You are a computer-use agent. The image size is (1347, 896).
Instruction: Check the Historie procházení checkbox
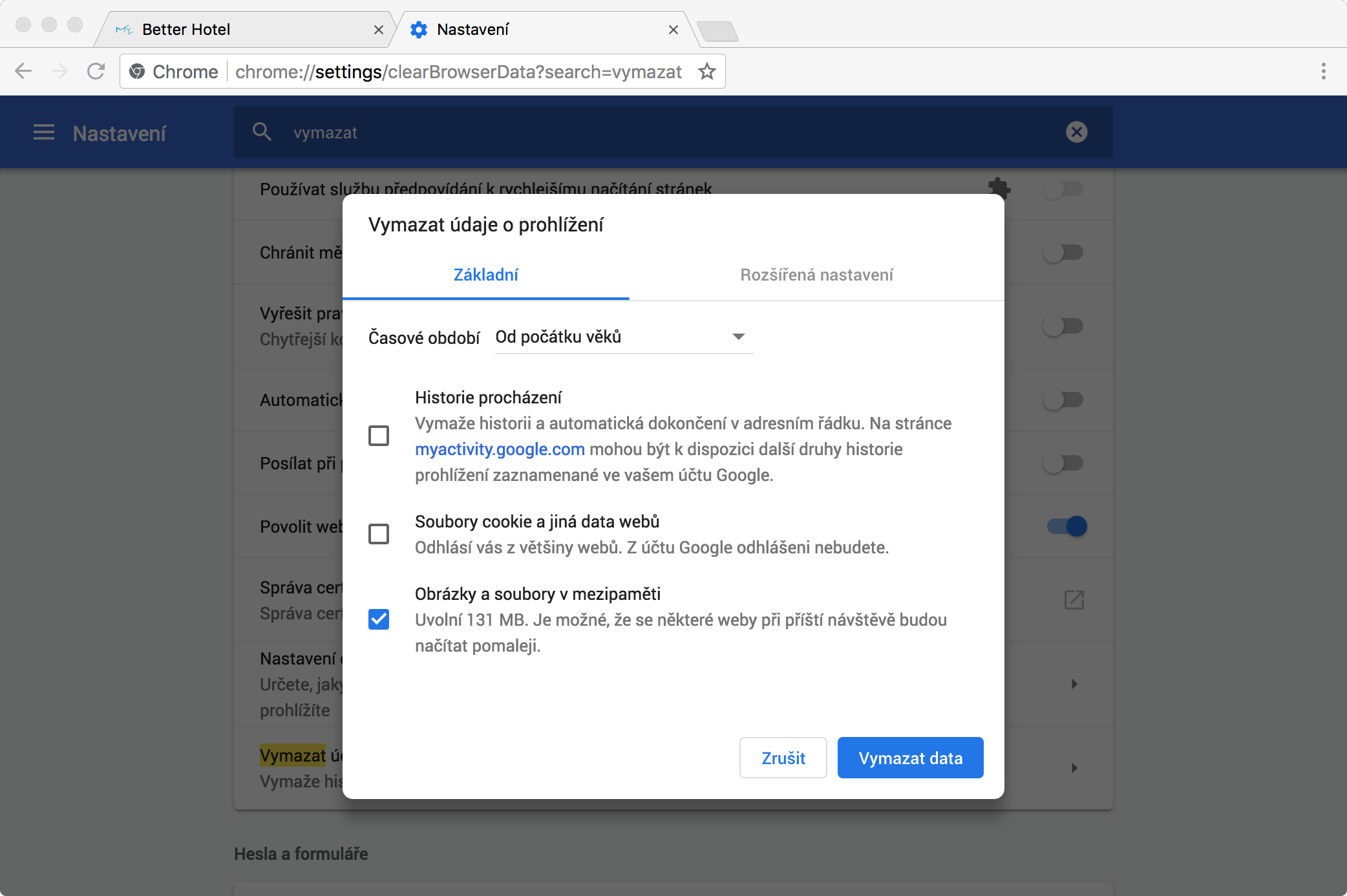[x=379, y=436]
